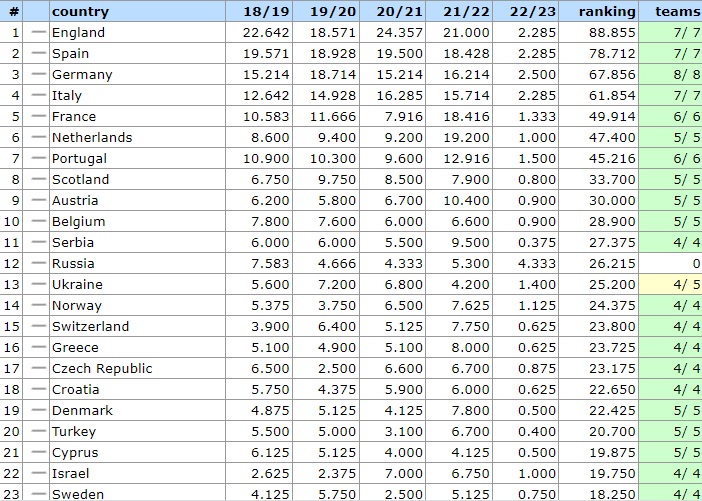Click the dash icon next to Scotland

39,180
